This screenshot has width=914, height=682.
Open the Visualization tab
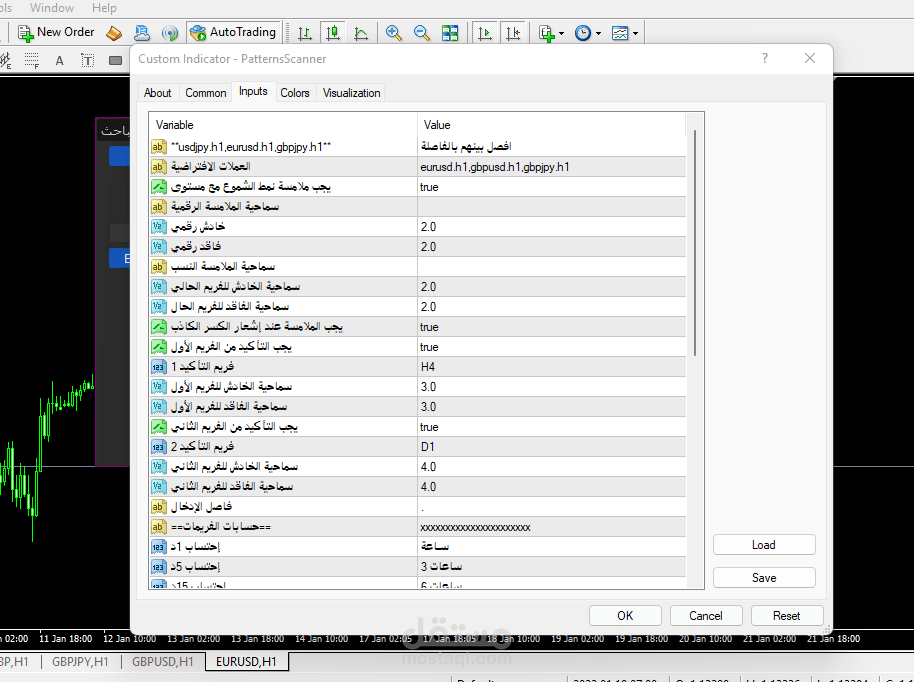click(x=351, y=93)
